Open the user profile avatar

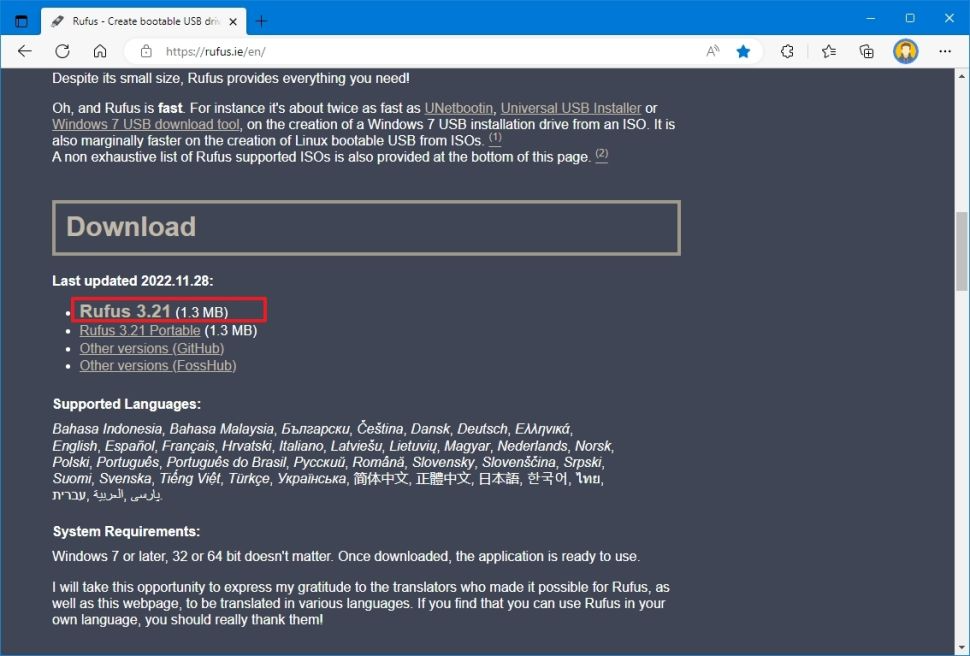[x=906, y=51]
